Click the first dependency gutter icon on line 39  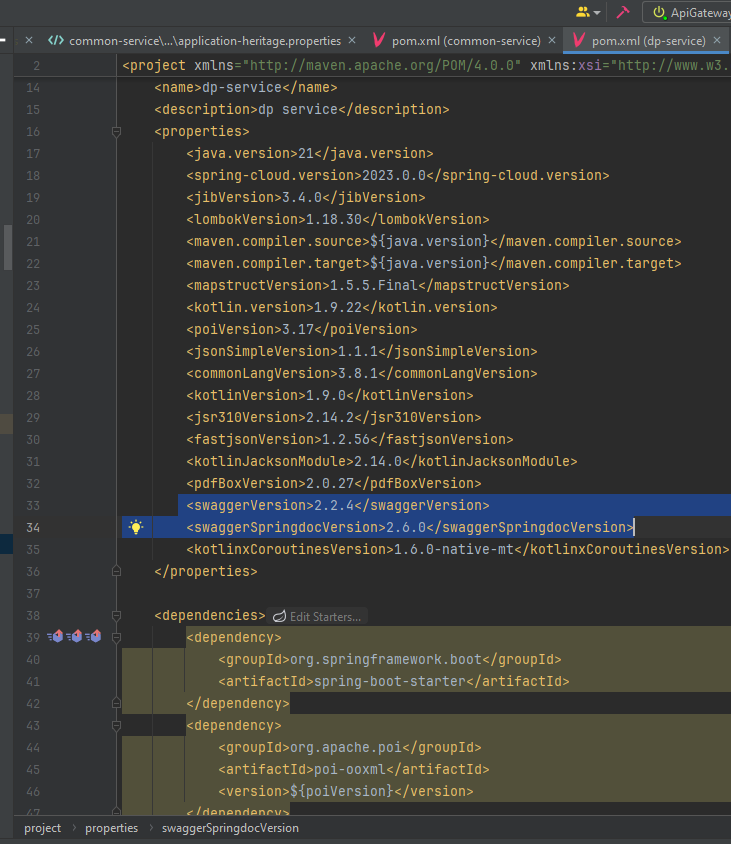55,637
